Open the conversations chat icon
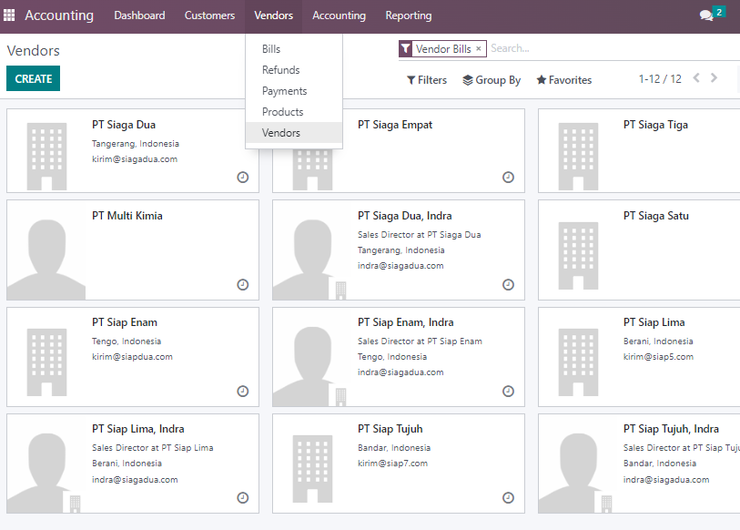The height and width of the screenshot is (530, 740). pyautogui.click(x=706, y=16)
